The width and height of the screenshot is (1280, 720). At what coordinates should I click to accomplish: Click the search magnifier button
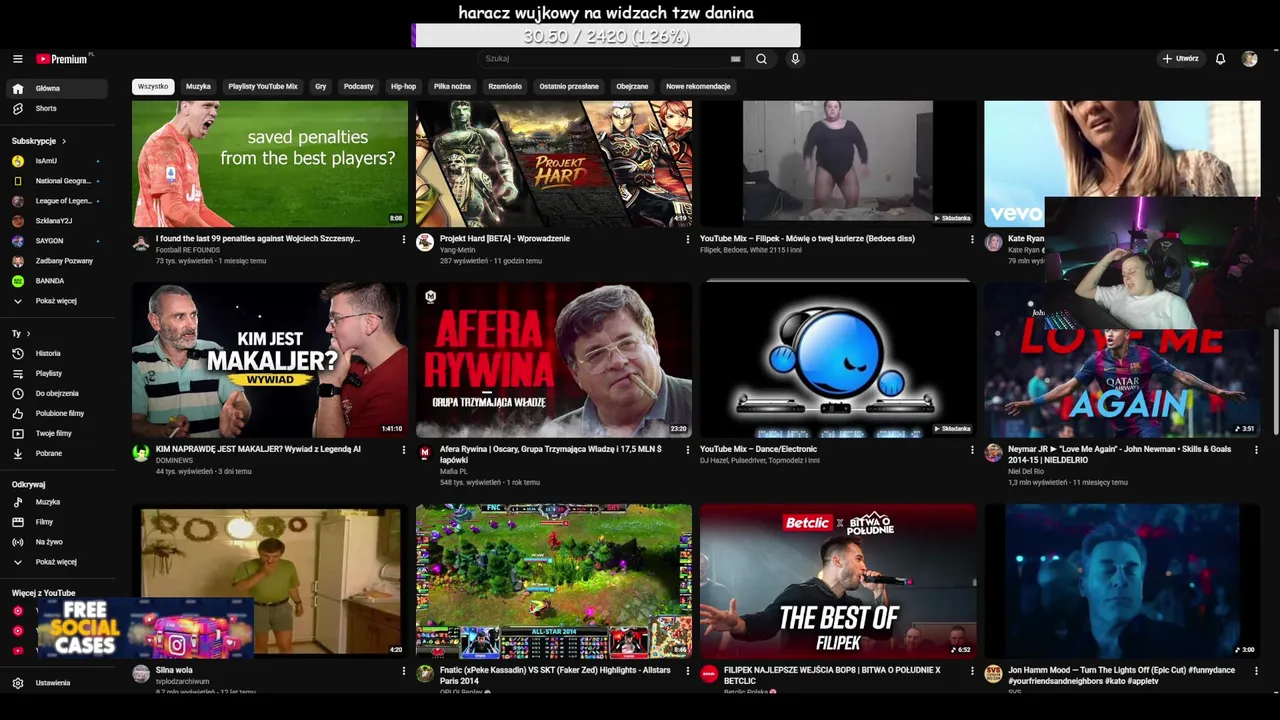coord(761,59)
